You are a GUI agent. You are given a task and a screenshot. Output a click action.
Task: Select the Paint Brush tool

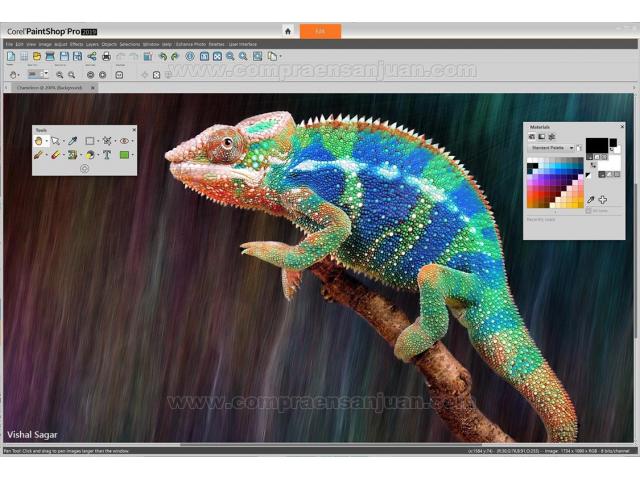(x=38, y=155)
